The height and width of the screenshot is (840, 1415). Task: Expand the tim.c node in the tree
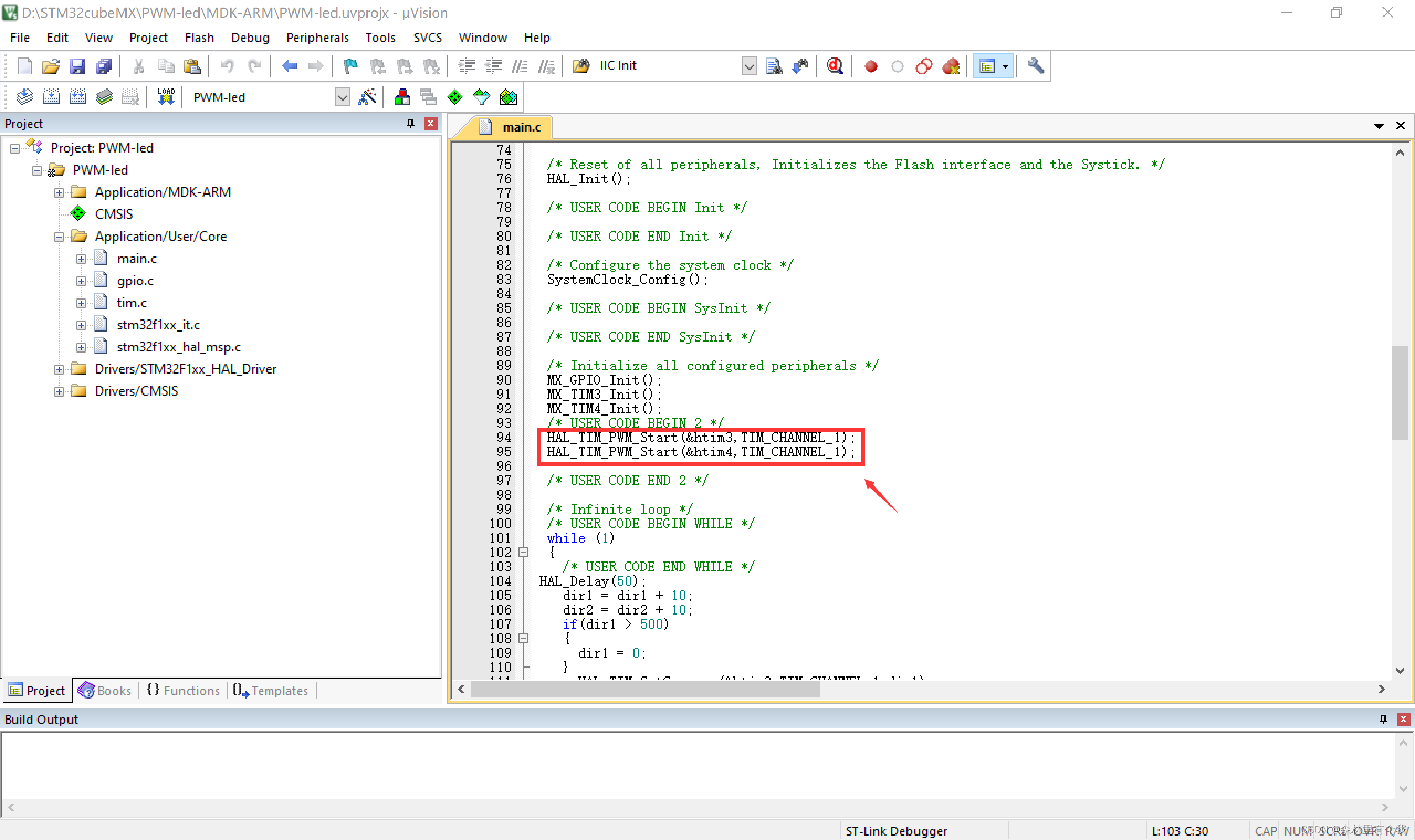(x=81, y=303)
